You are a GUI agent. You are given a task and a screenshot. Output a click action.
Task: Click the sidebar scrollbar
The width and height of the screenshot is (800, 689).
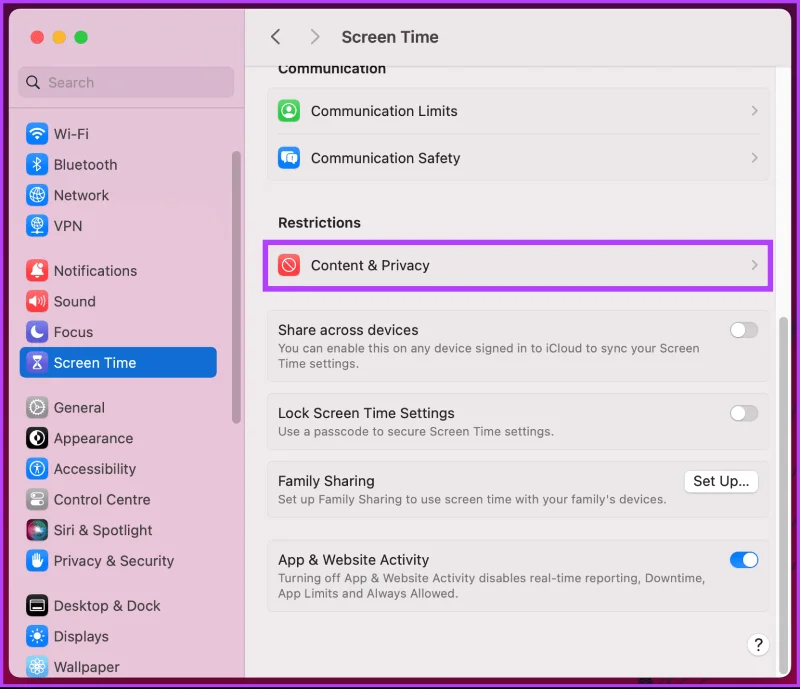(236, 287)
